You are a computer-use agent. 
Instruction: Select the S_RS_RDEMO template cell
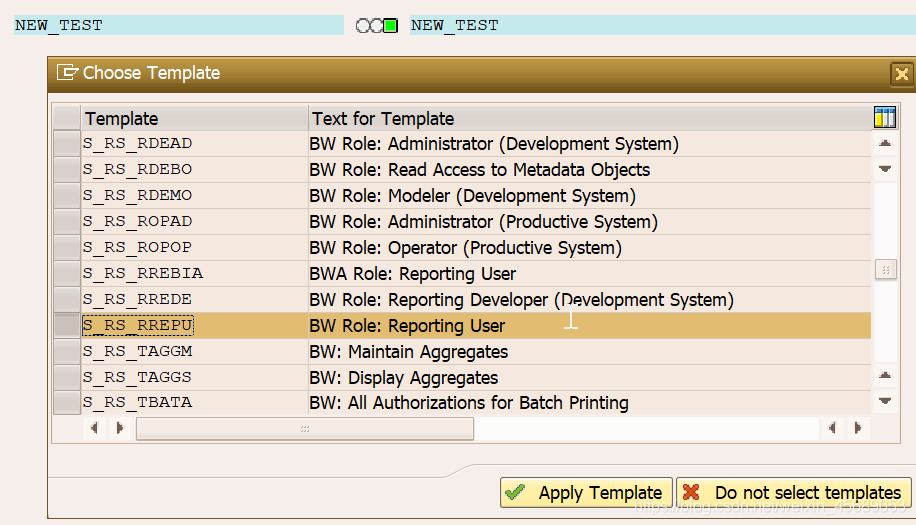(x=195, y=196)
